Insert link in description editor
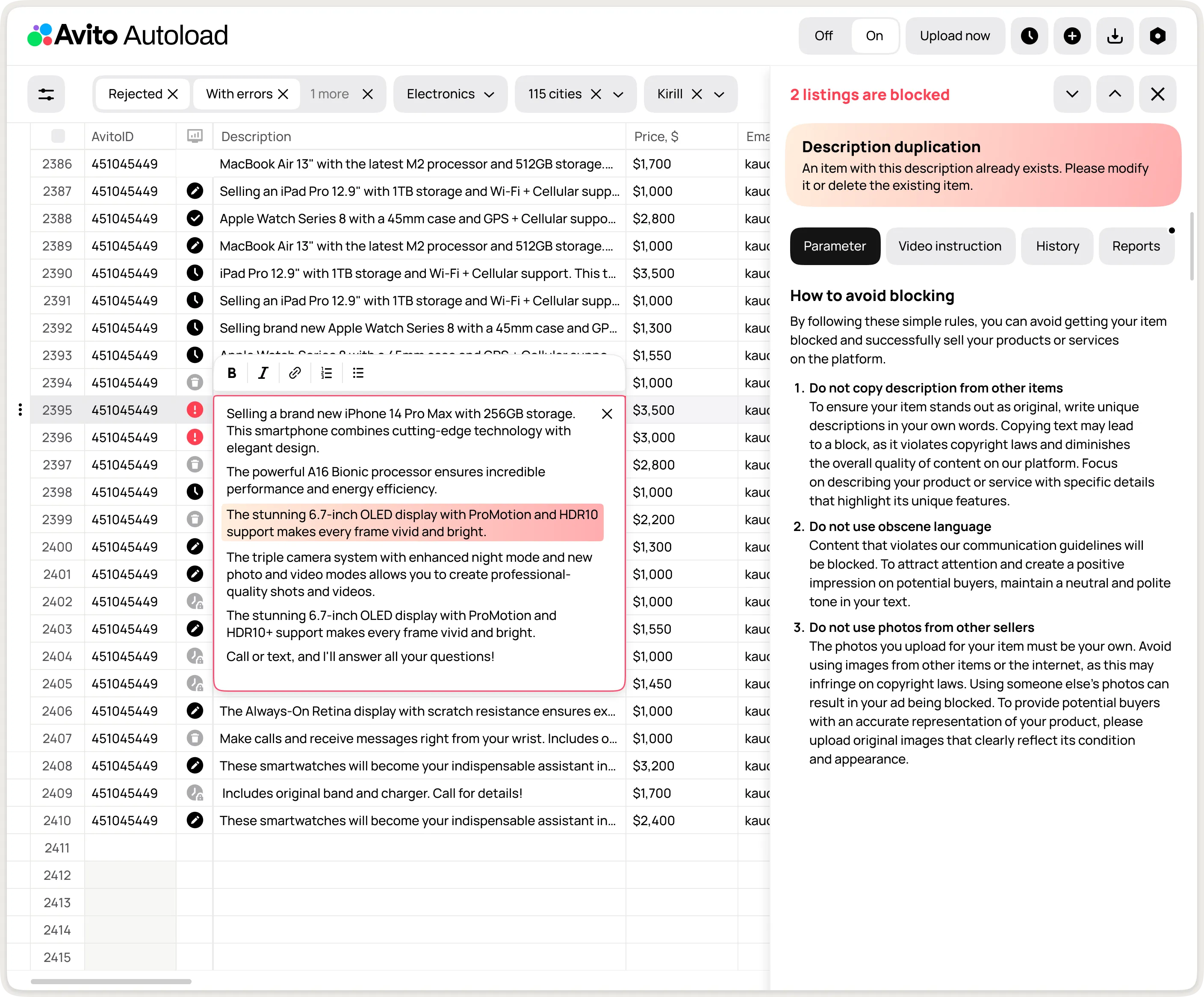 [x=295, y=373]
